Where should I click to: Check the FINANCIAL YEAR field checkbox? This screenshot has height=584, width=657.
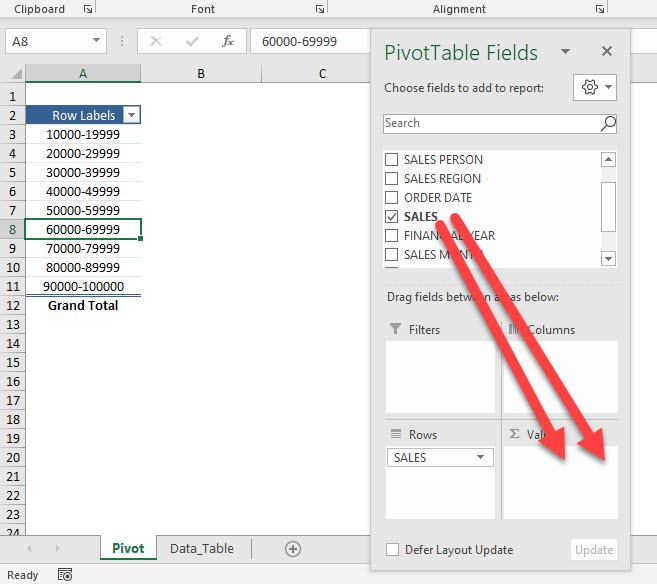pos(391,235)
